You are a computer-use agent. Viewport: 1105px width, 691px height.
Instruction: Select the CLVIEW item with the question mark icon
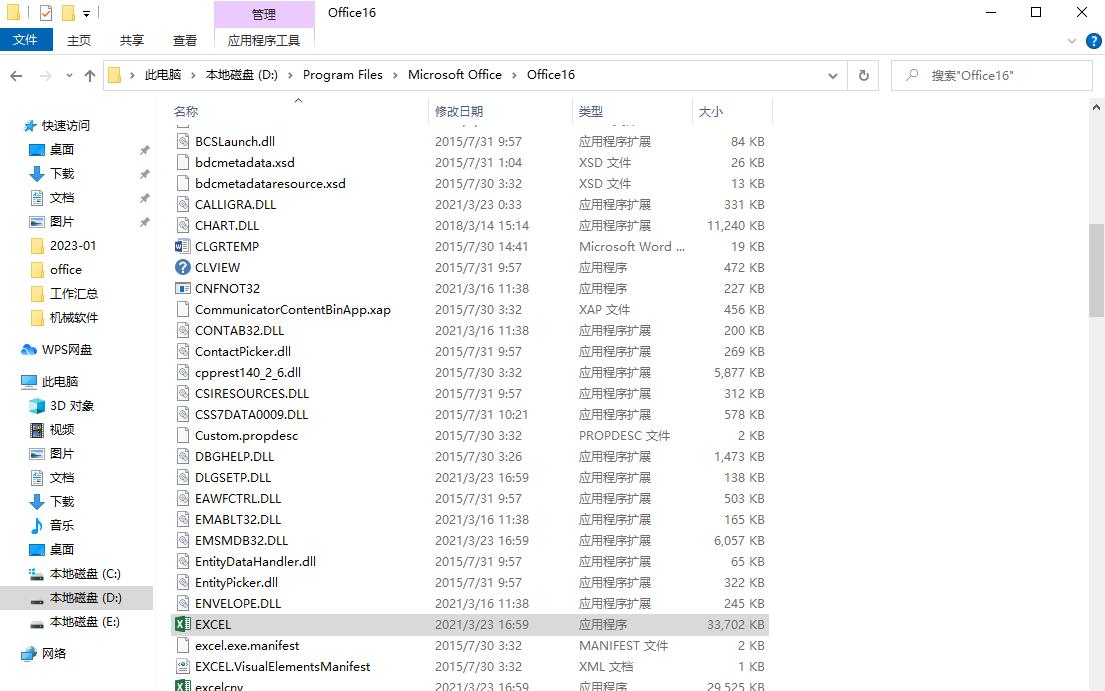[216, 267]
